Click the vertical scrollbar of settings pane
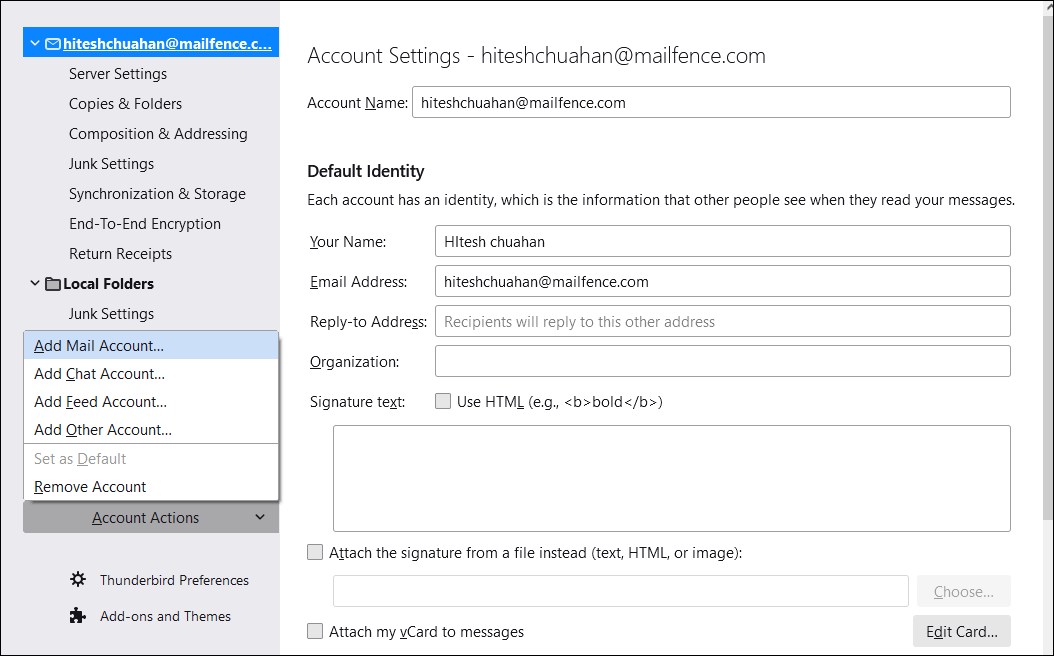Screen dimensions: 1054x656 (1048, 269)
